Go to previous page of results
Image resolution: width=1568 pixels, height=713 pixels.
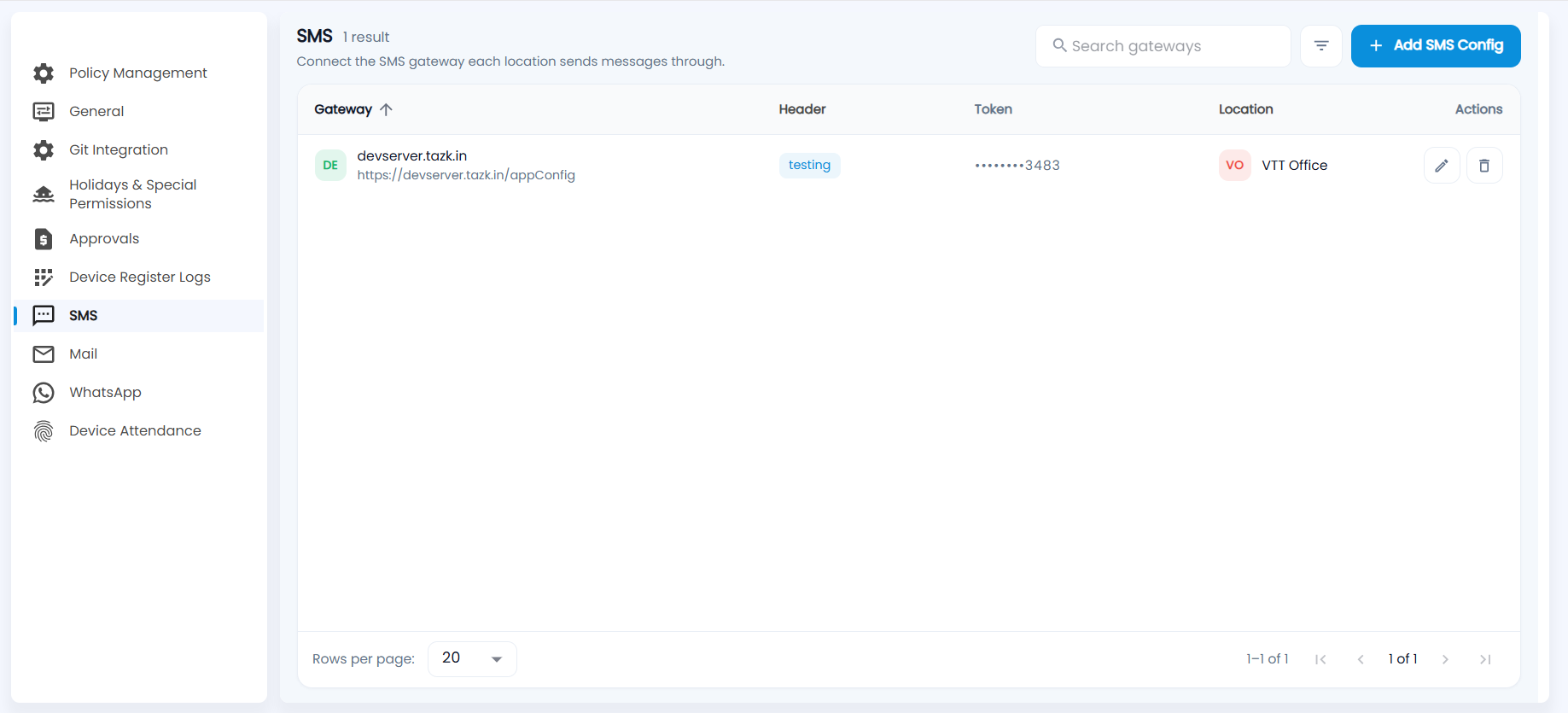point(1361,659)
